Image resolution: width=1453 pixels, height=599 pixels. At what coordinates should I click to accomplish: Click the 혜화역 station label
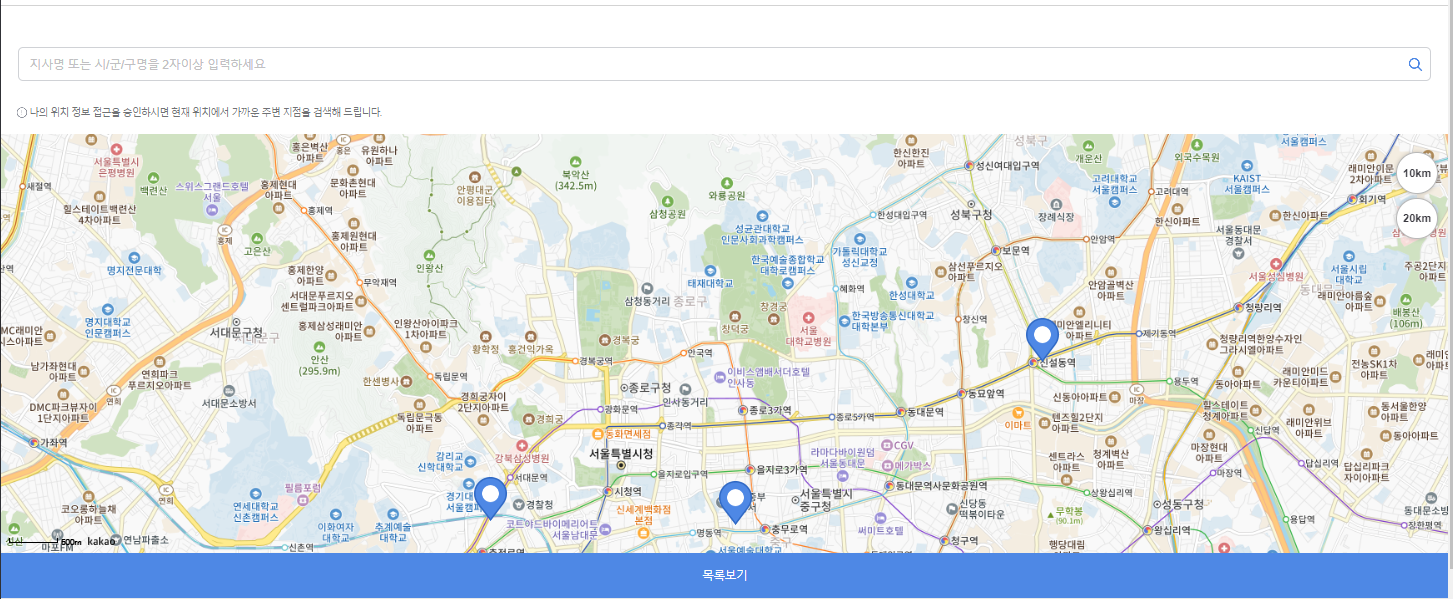pos(852,288)
